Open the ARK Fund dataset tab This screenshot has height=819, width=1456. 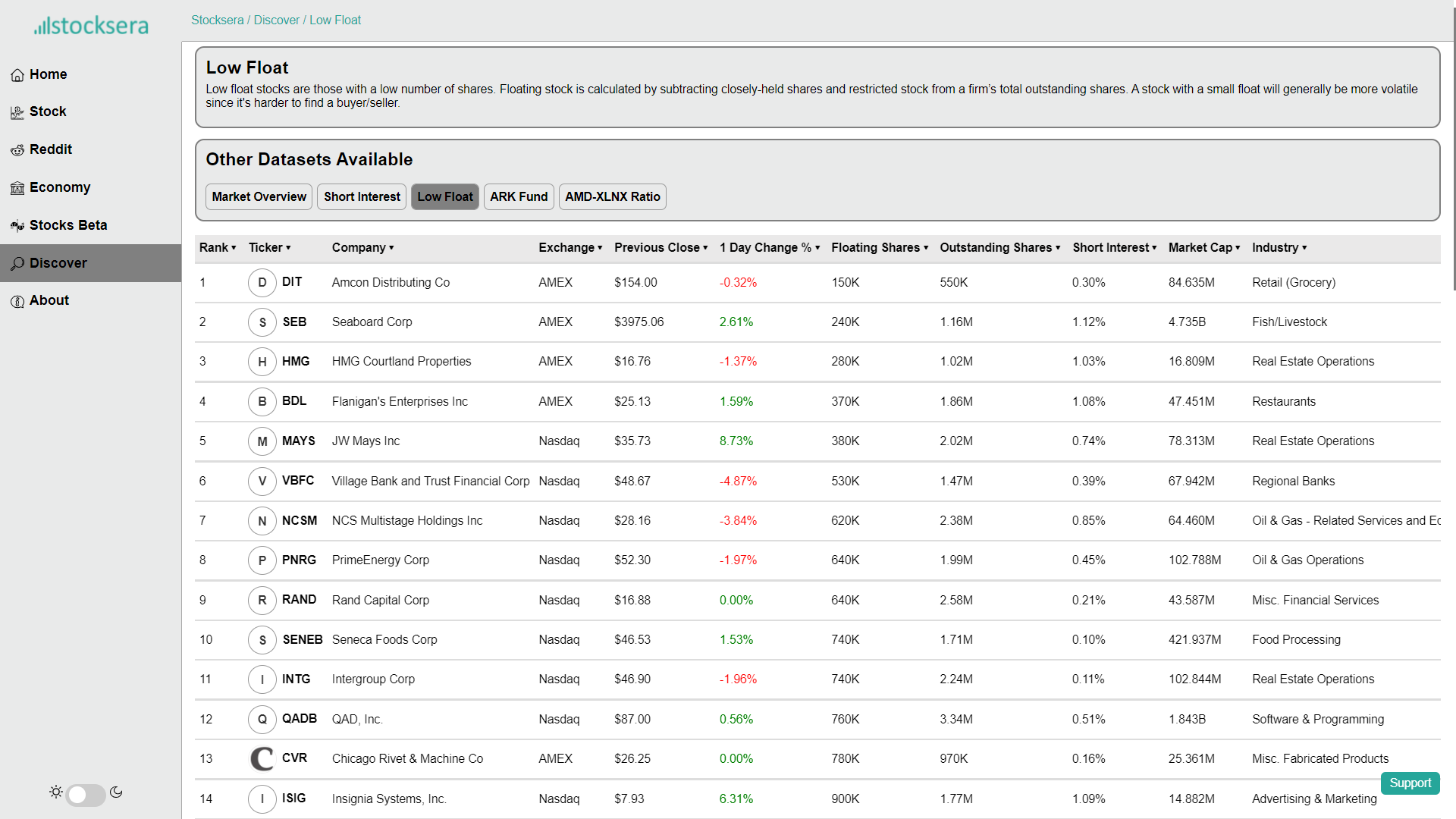point(519,196)
